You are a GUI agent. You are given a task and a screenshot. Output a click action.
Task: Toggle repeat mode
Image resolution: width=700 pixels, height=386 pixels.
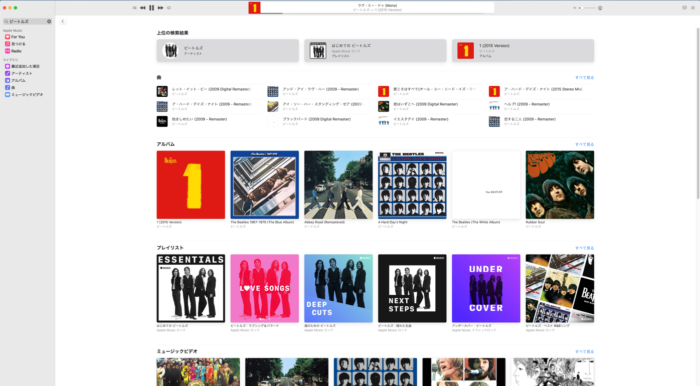point(169,8)
